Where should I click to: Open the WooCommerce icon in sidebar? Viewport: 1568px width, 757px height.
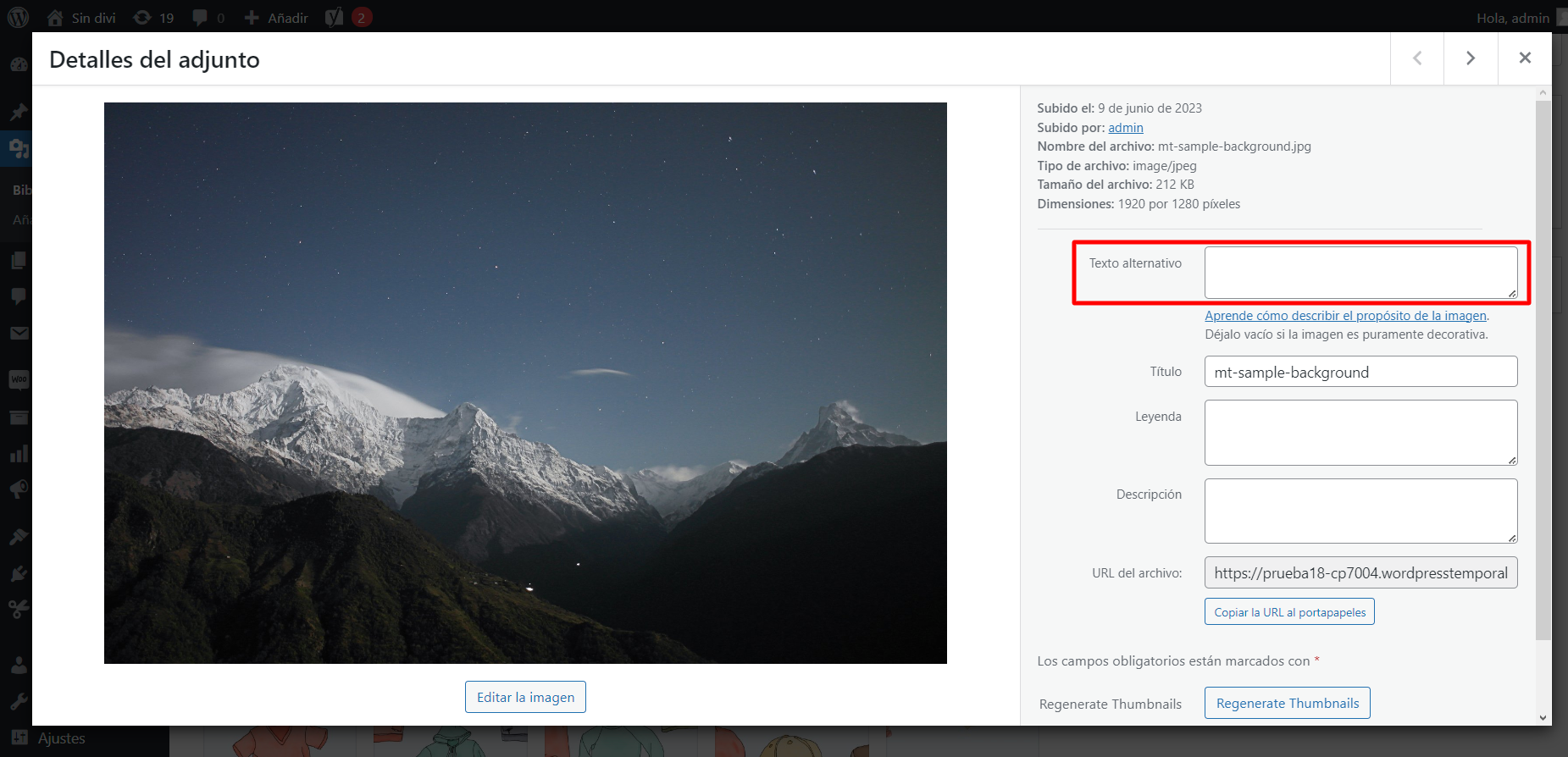pyautogui.click(x=18, y=378)
